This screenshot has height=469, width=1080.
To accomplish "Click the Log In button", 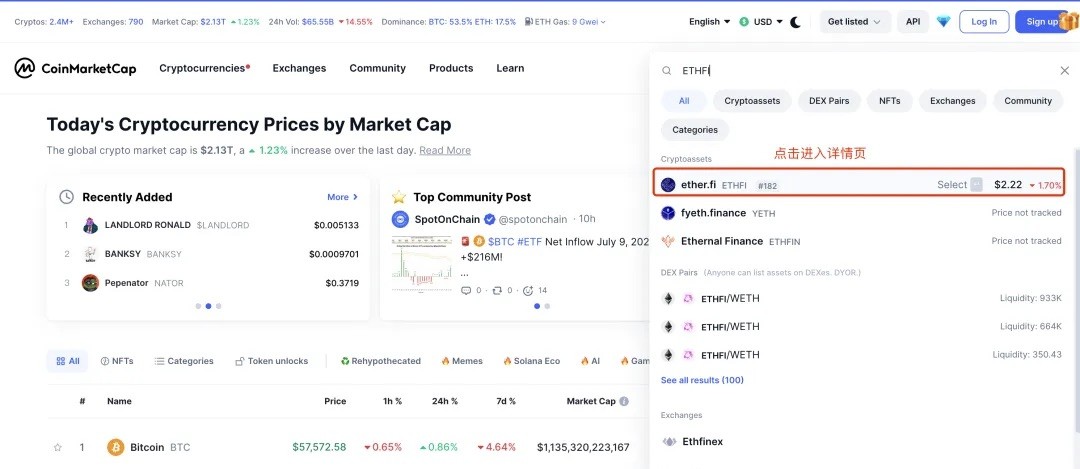I will point(984,22).
